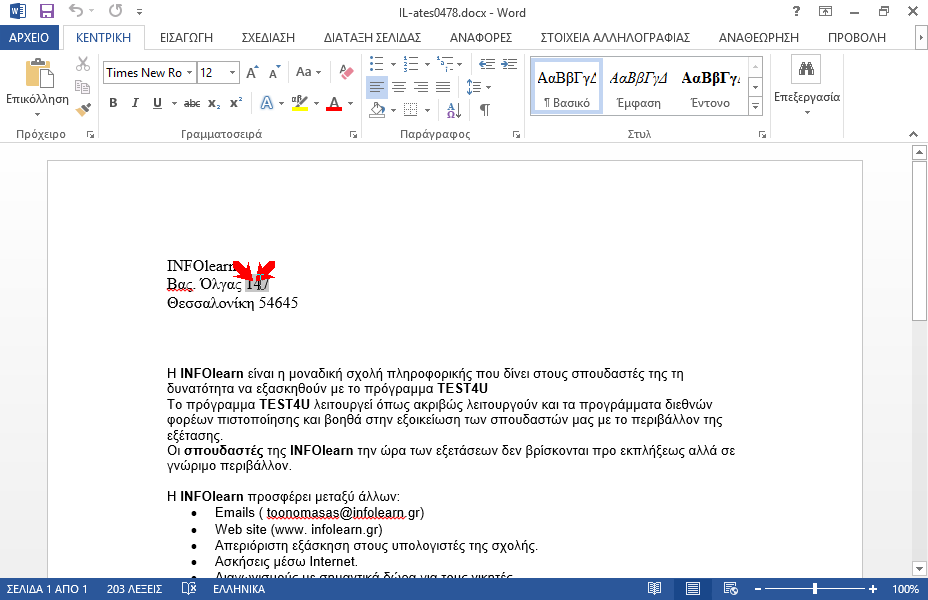Open text effects with the outlined A icon
This screenshot has height=600, width=928.
(x=267, y=103)
